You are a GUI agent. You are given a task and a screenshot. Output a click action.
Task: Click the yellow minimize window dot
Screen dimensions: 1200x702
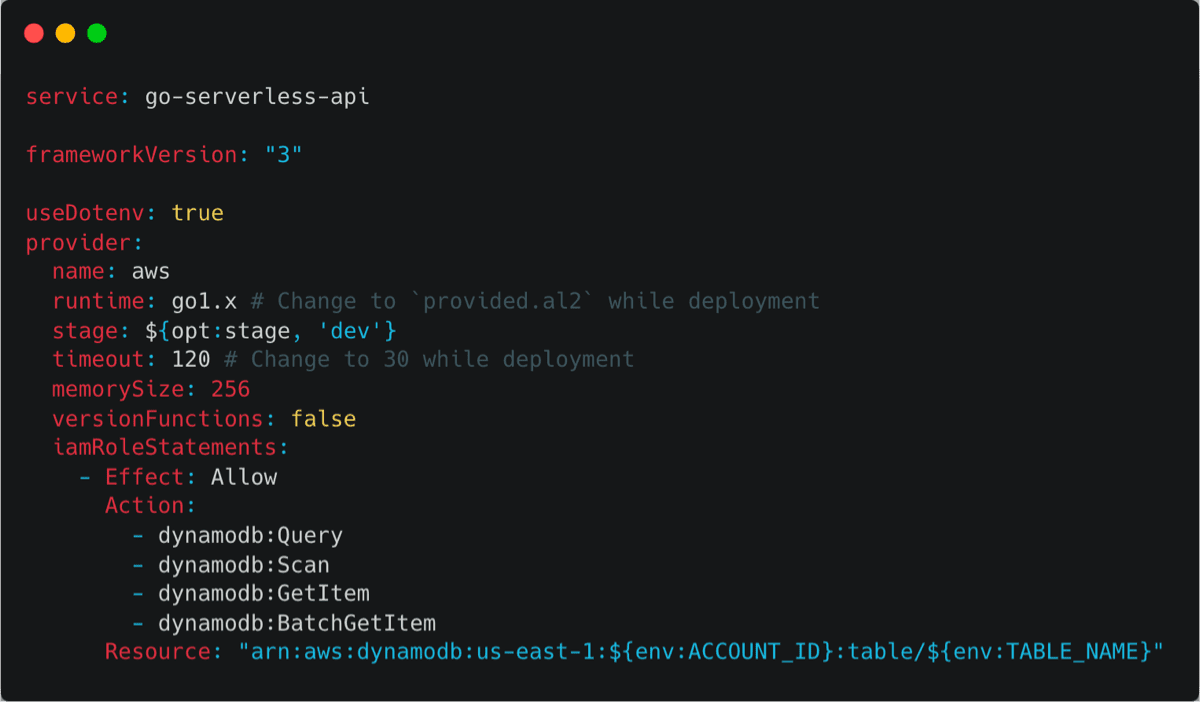click(65, 34)
